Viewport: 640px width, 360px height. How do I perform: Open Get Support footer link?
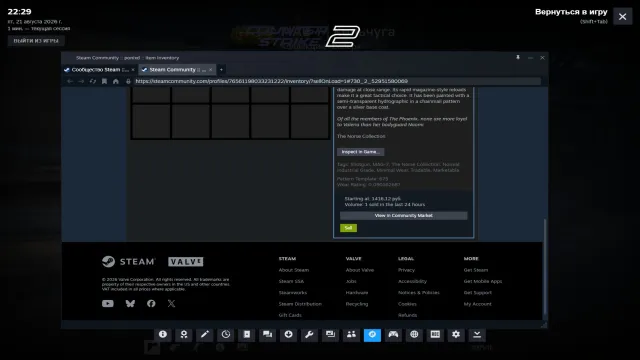478,293
